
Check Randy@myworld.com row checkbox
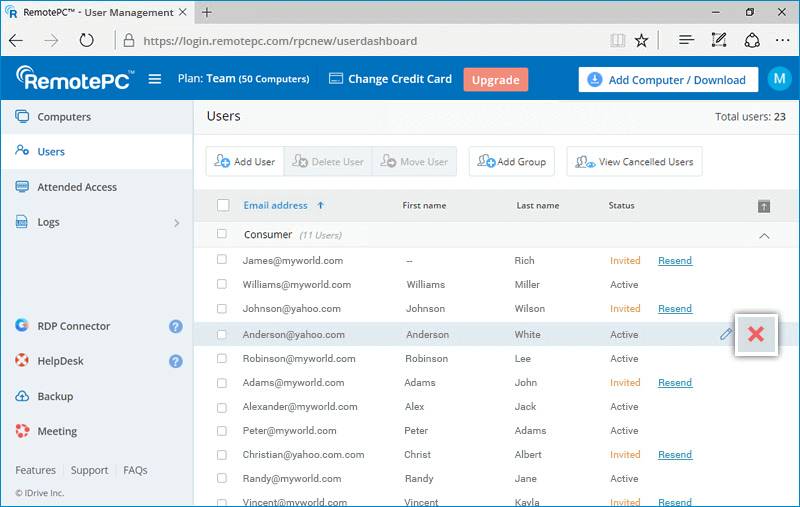click(221, 478)
